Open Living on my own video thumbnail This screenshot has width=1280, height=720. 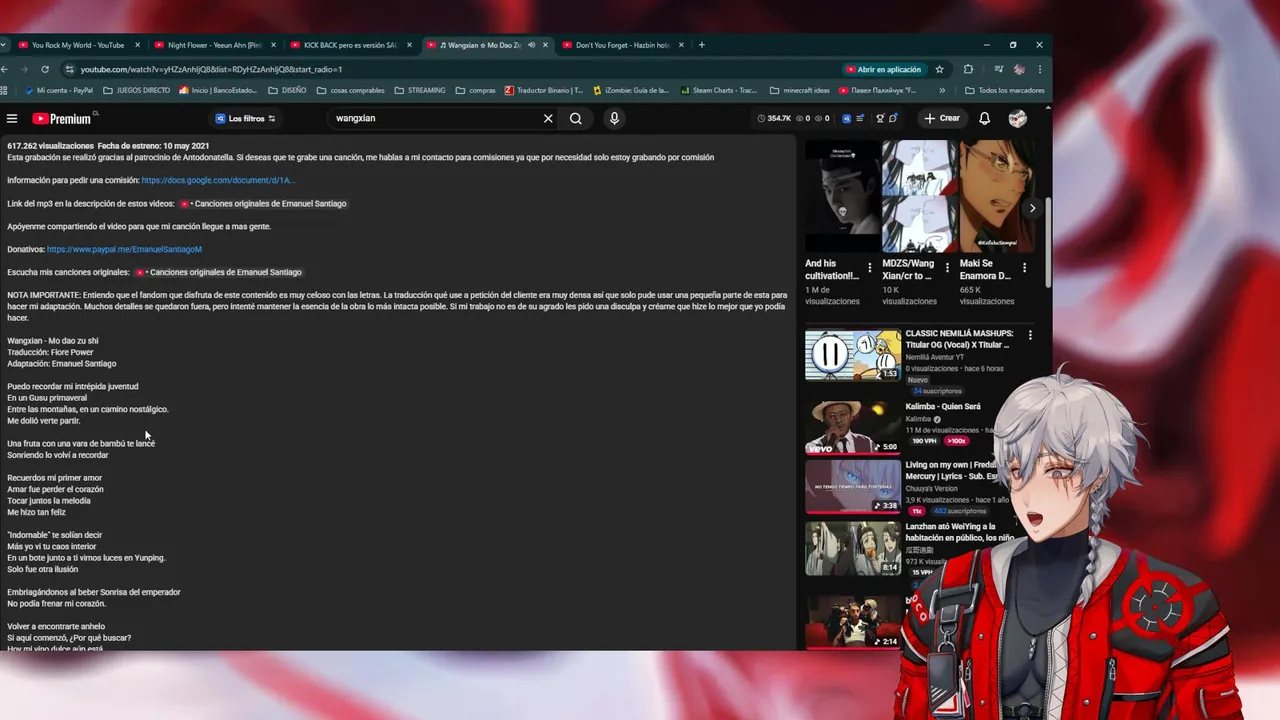pyautogui.click(x=853, y=486)
